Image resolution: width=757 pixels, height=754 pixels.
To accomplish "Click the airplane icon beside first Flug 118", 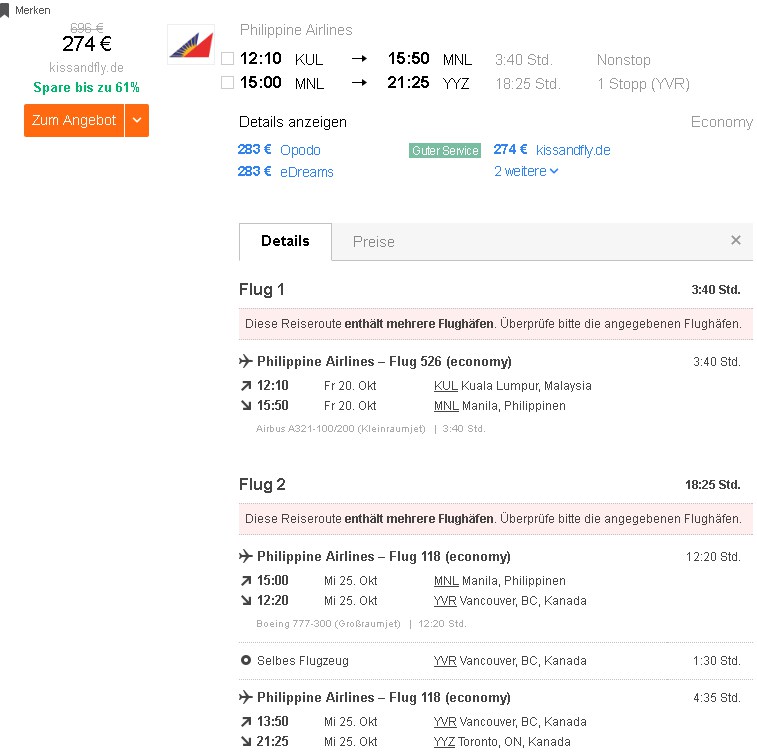I will point(246,556).
